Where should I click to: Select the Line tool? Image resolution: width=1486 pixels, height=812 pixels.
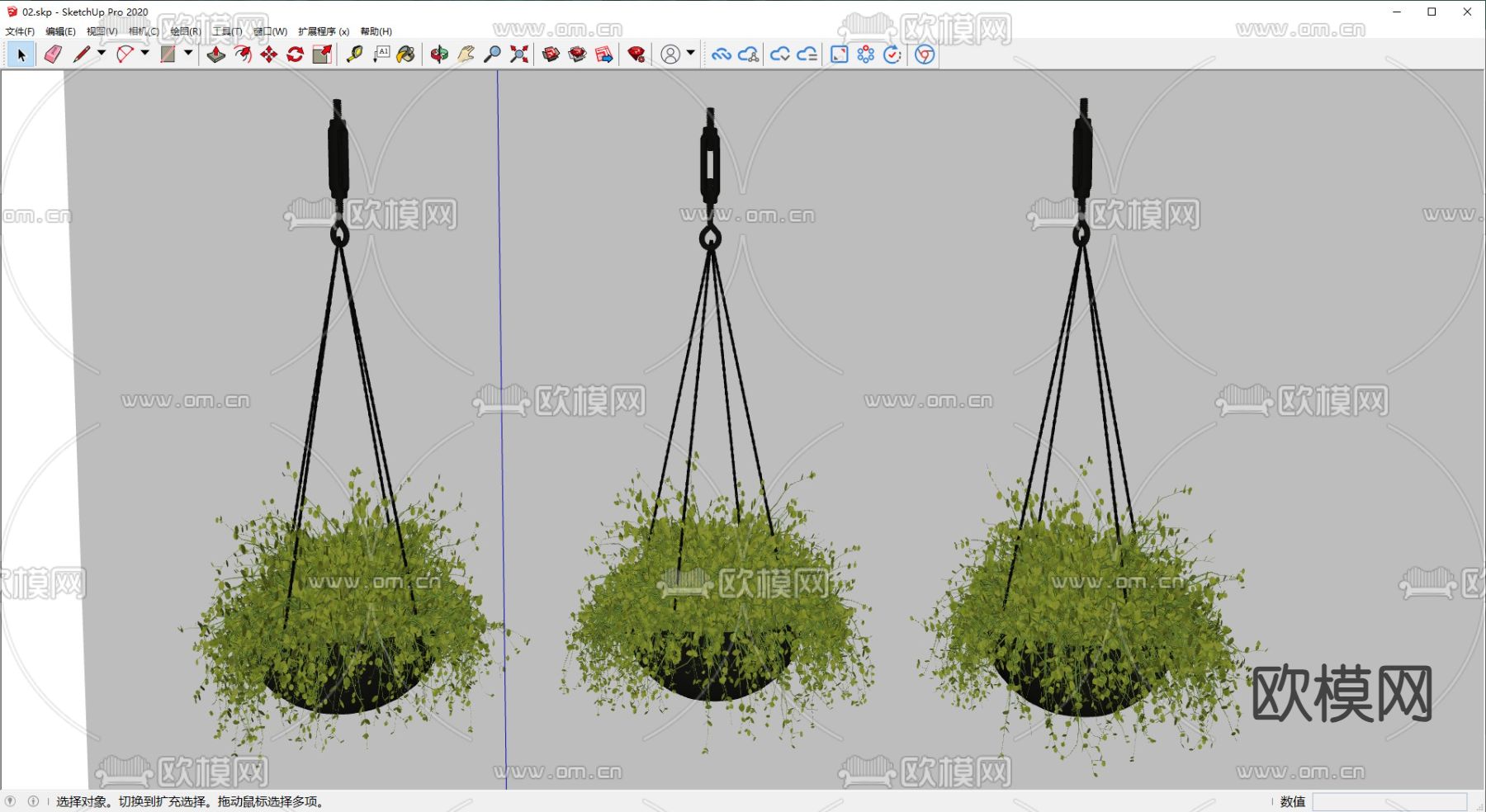pyautogui.click(x=82, y=54)
